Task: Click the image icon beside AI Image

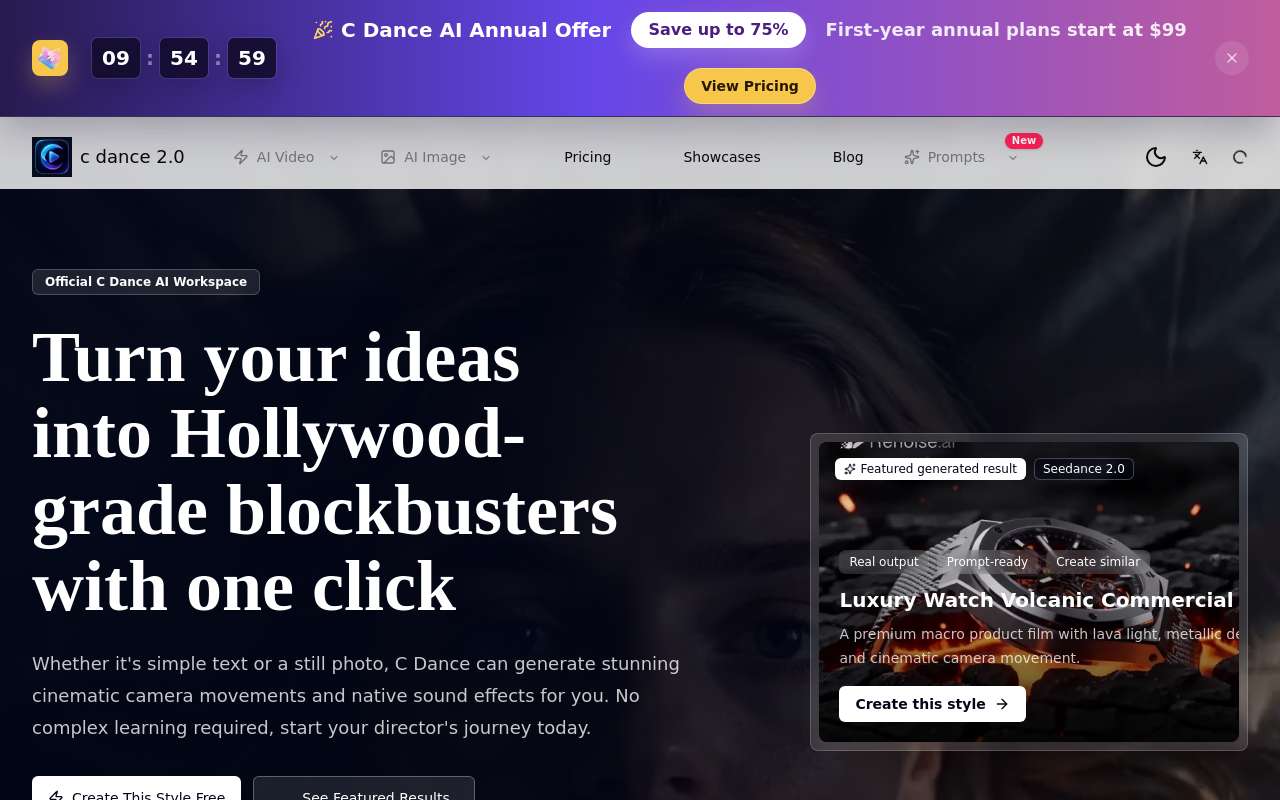Action: point(388,157)
